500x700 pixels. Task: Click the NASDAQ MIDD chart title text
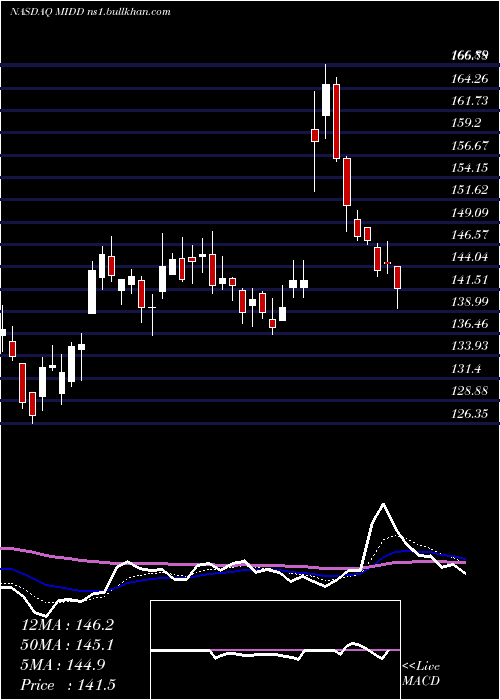tap(90, 12)
